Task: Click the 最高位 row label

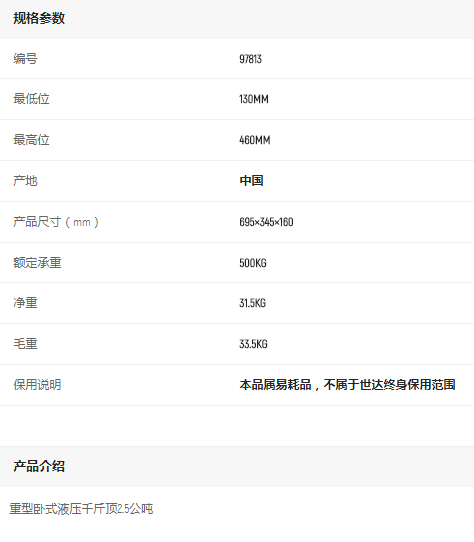Action: click(31, 140)
